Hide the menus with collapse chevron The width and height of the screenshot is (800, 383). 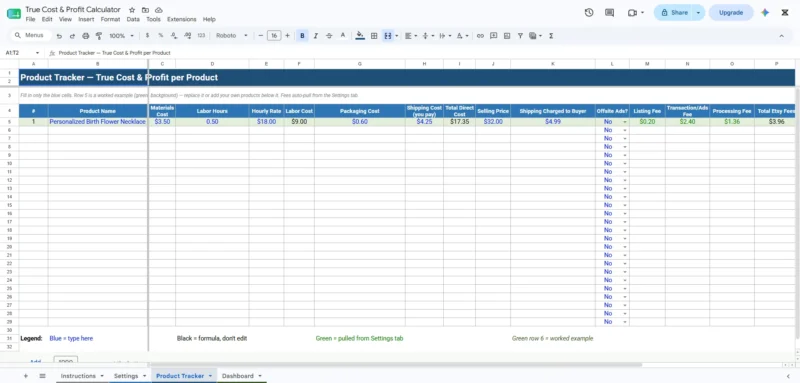[x=781, y=36]
